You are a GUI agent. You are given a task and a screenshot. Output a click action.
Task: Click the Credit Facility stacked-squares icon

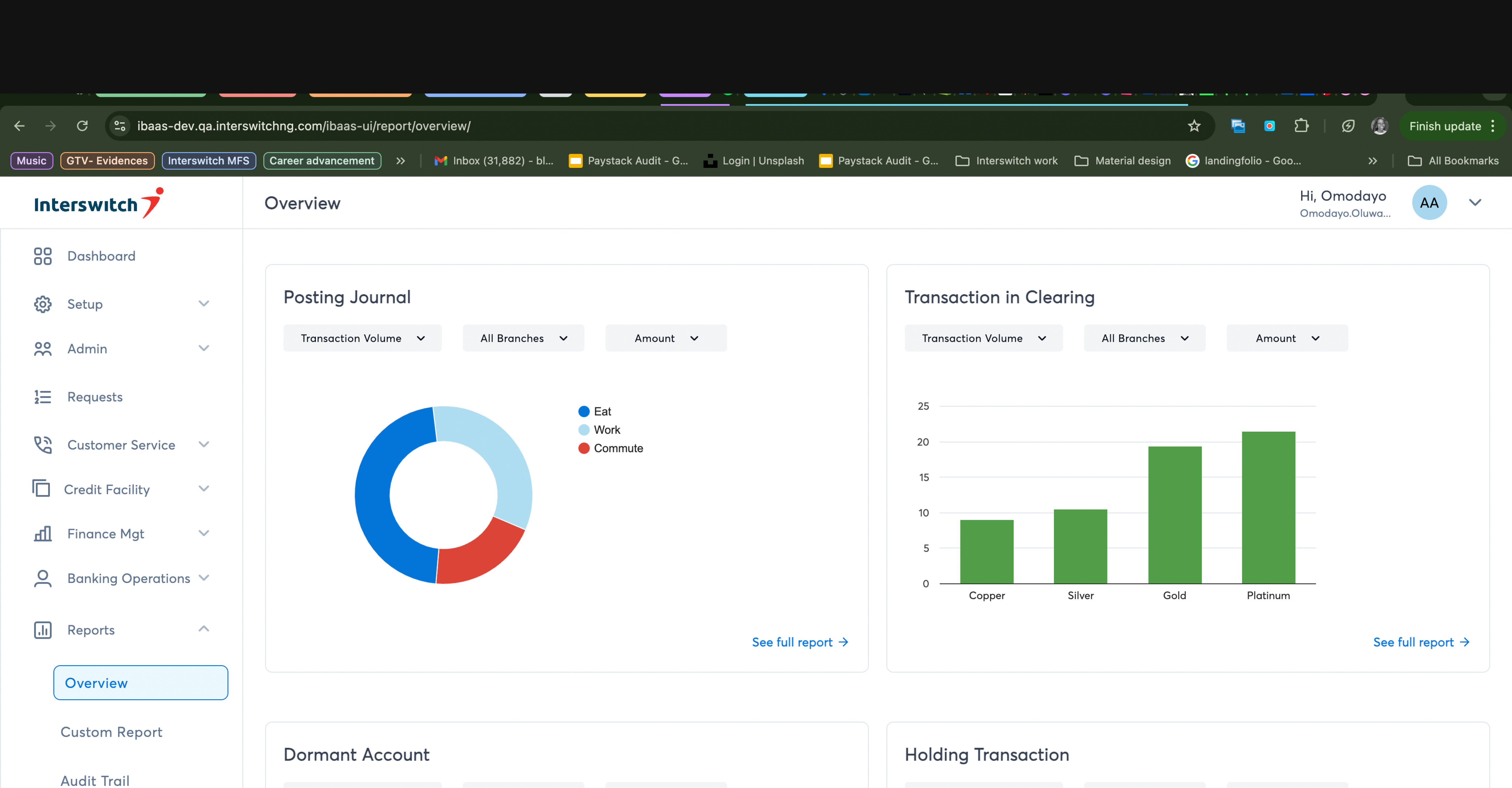(41, 488)
